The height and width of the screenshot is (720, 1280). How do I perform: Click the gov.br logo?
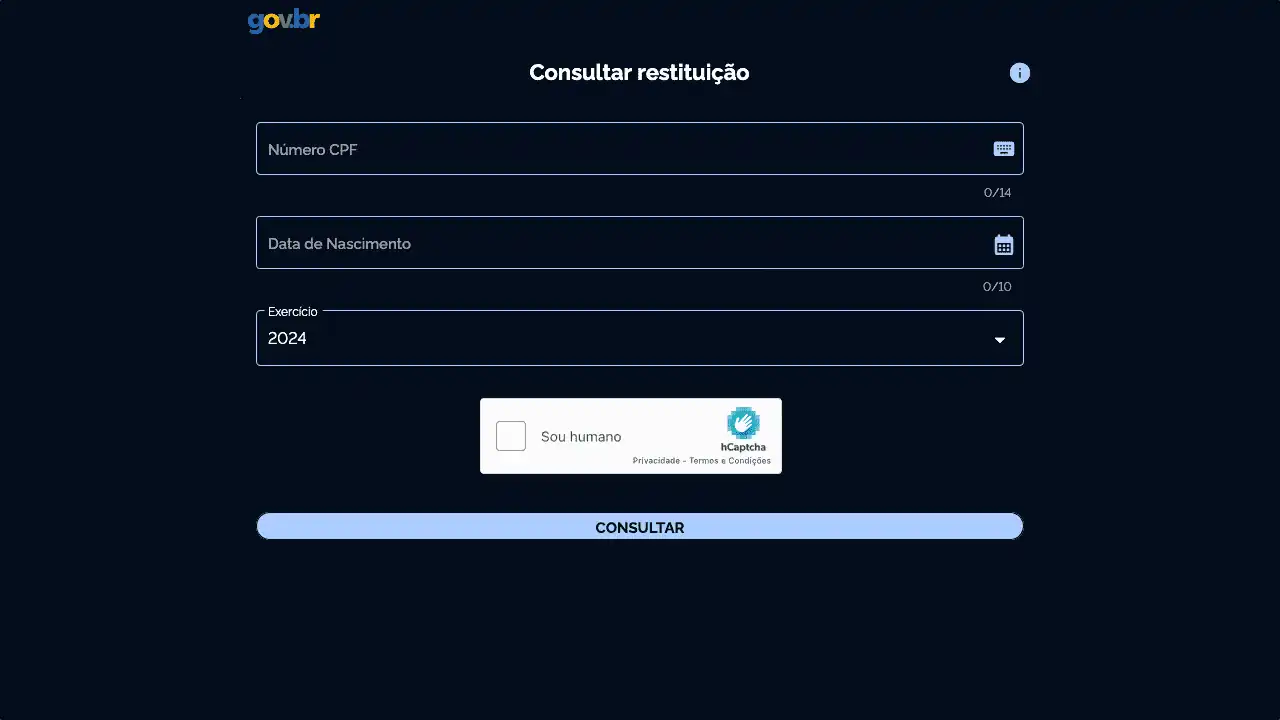(283, 21)
